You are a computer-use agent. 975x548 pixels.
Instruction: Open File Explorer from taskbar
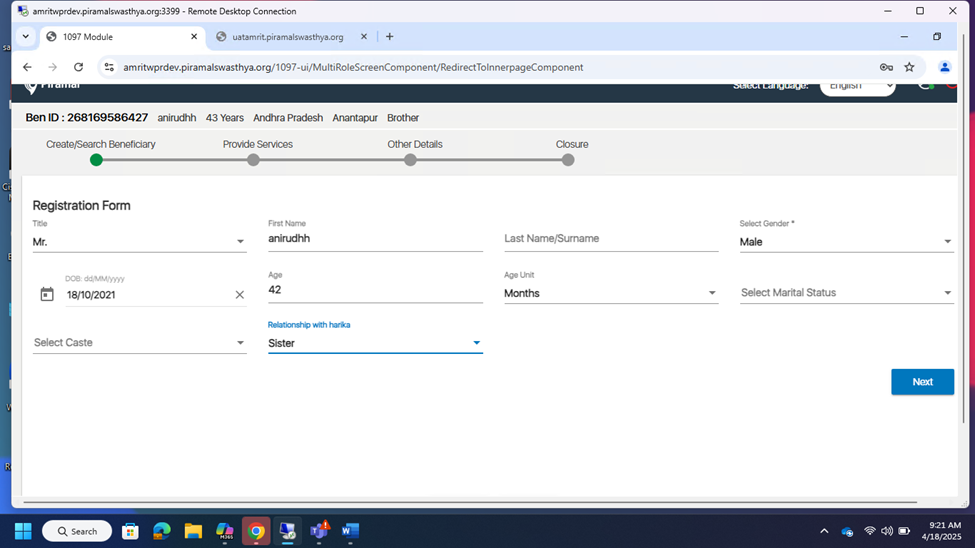click(x=193, y=531)
